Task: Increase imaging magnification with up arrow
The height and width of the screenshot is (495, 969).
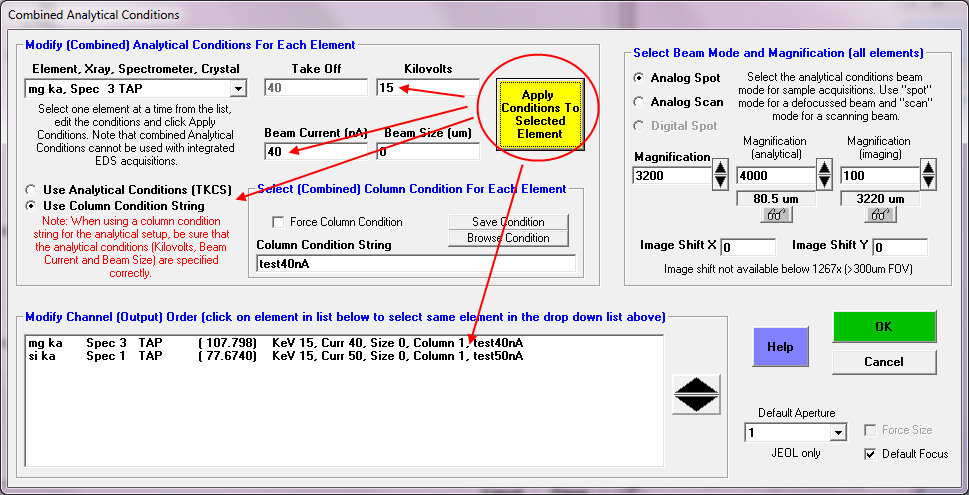Action: (928, 168)
